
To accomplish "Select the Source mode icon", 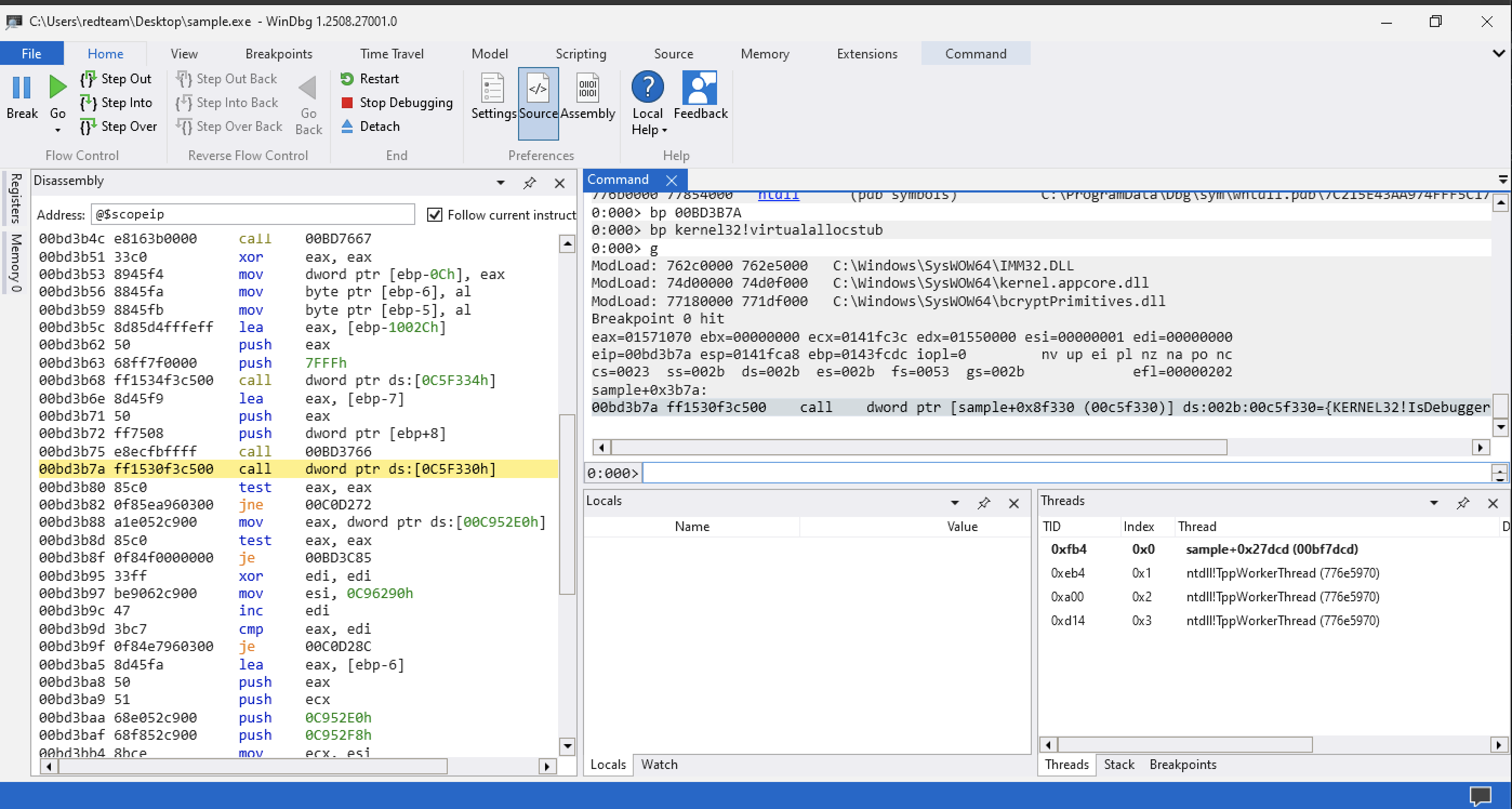I will click(x=538, y=89).
